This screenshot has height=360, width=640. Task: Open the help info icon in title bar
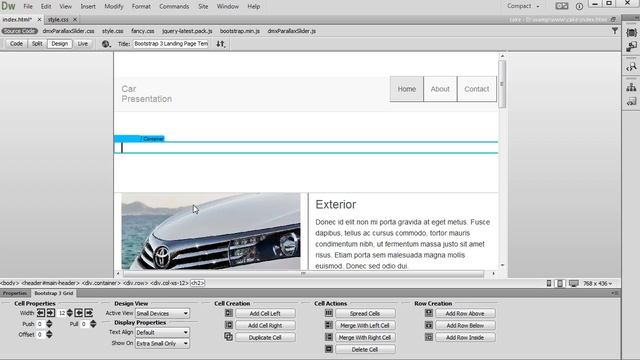(579, 6)
